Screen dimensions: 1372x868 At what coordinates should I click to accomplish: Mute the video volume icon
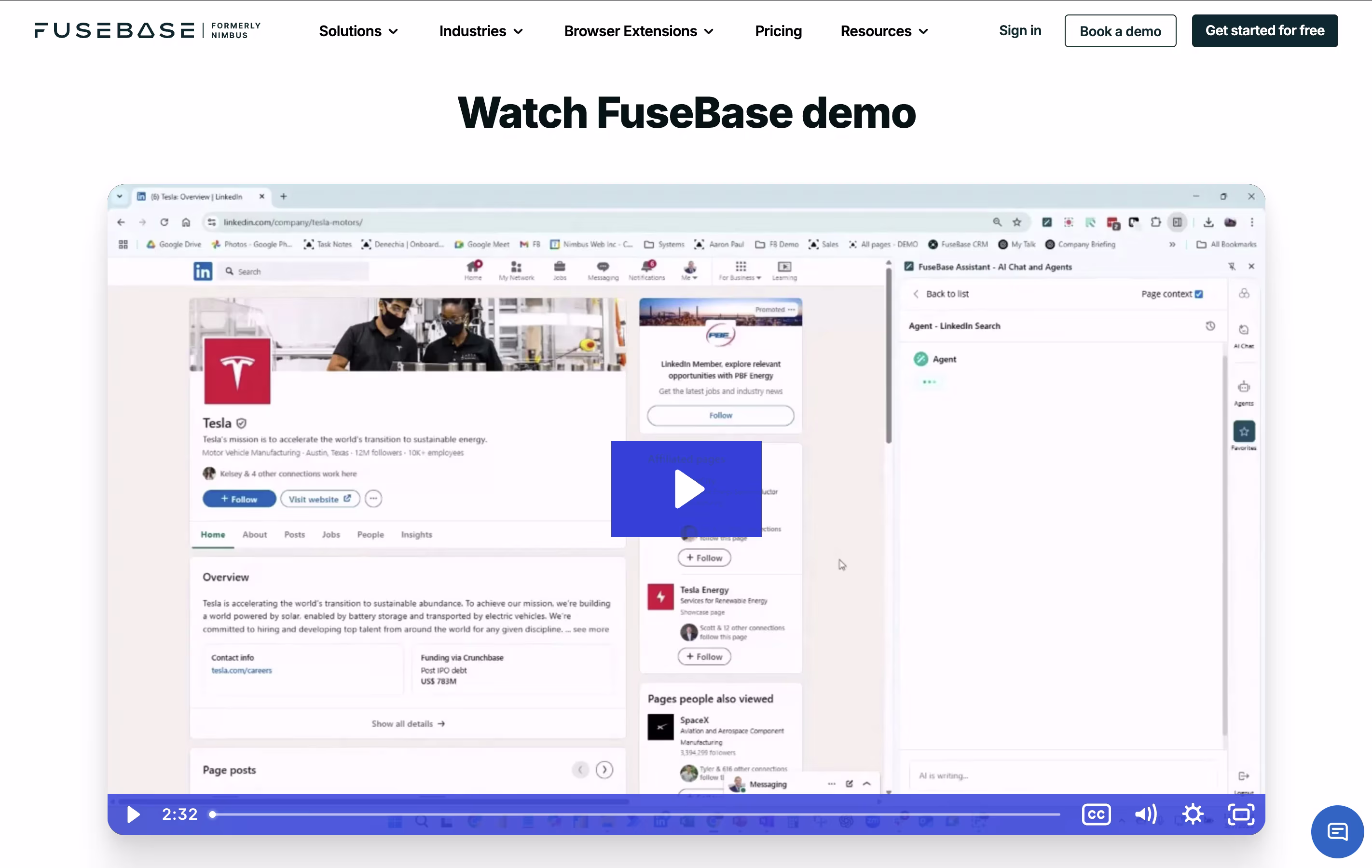pyautogui.click(x=1145, y=814)
